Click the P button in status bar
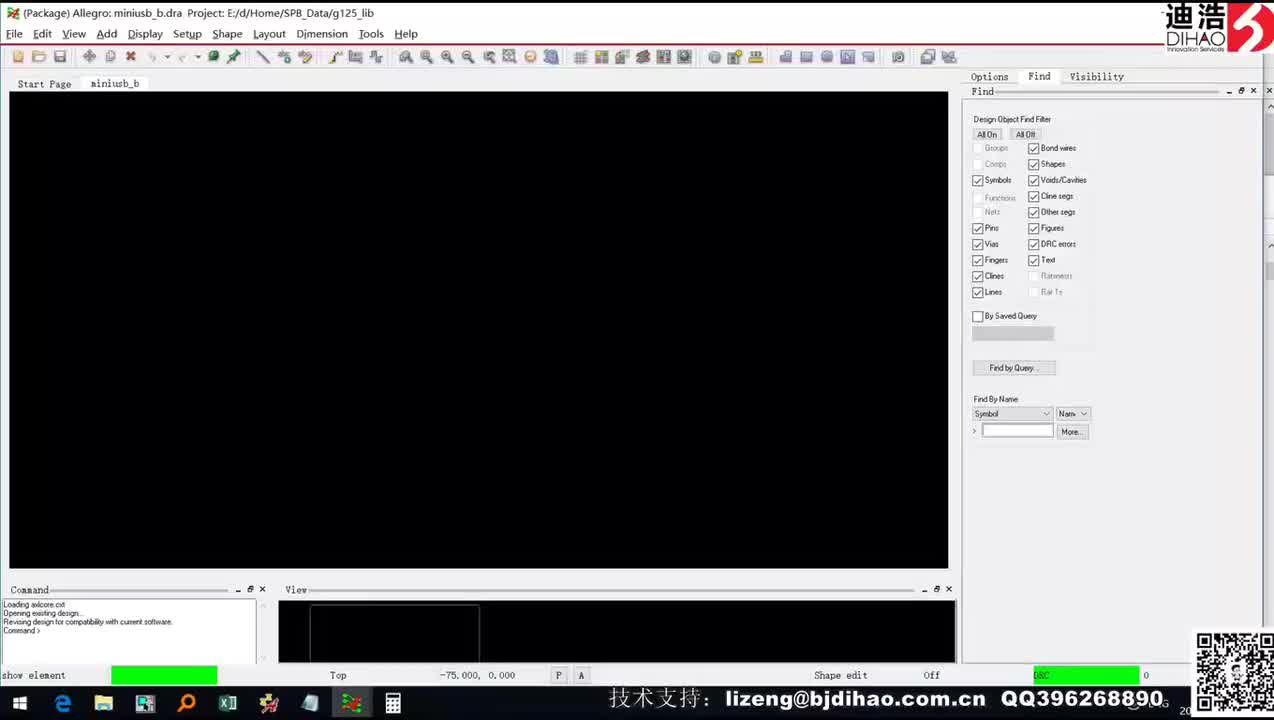Viewport: 1274px width, 720px height. (x=558, y=675)
